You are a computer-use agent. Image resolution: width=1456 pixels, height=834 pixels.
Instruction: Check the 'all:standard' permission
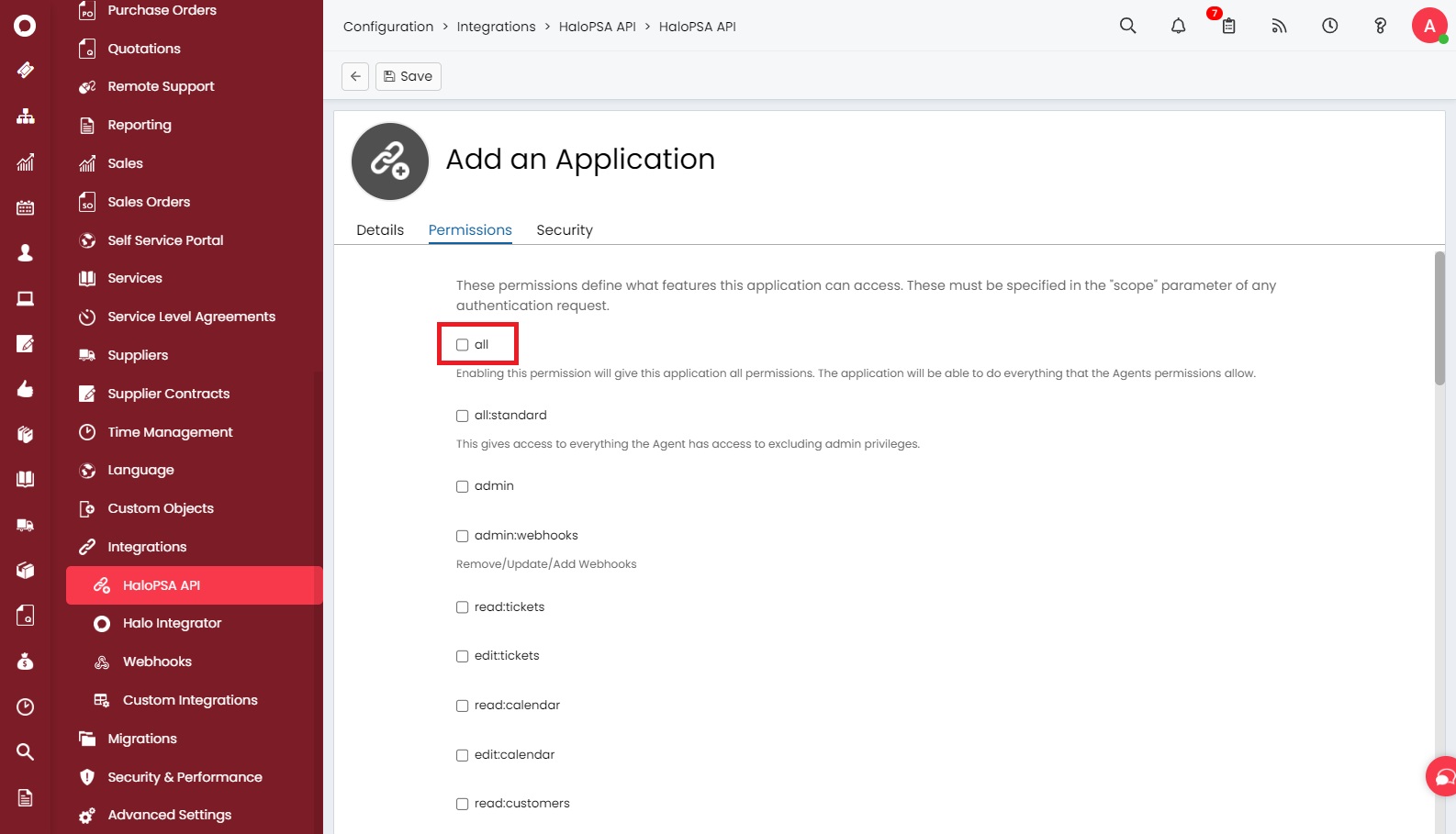[x=463, y=416]
